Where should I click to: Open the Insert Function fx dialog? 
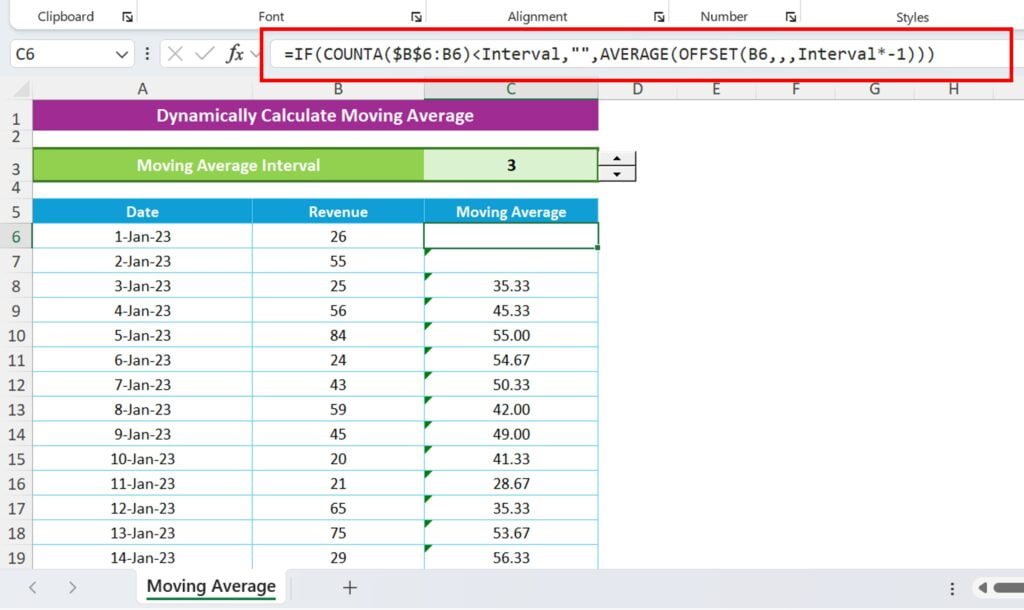pos(235,54)
